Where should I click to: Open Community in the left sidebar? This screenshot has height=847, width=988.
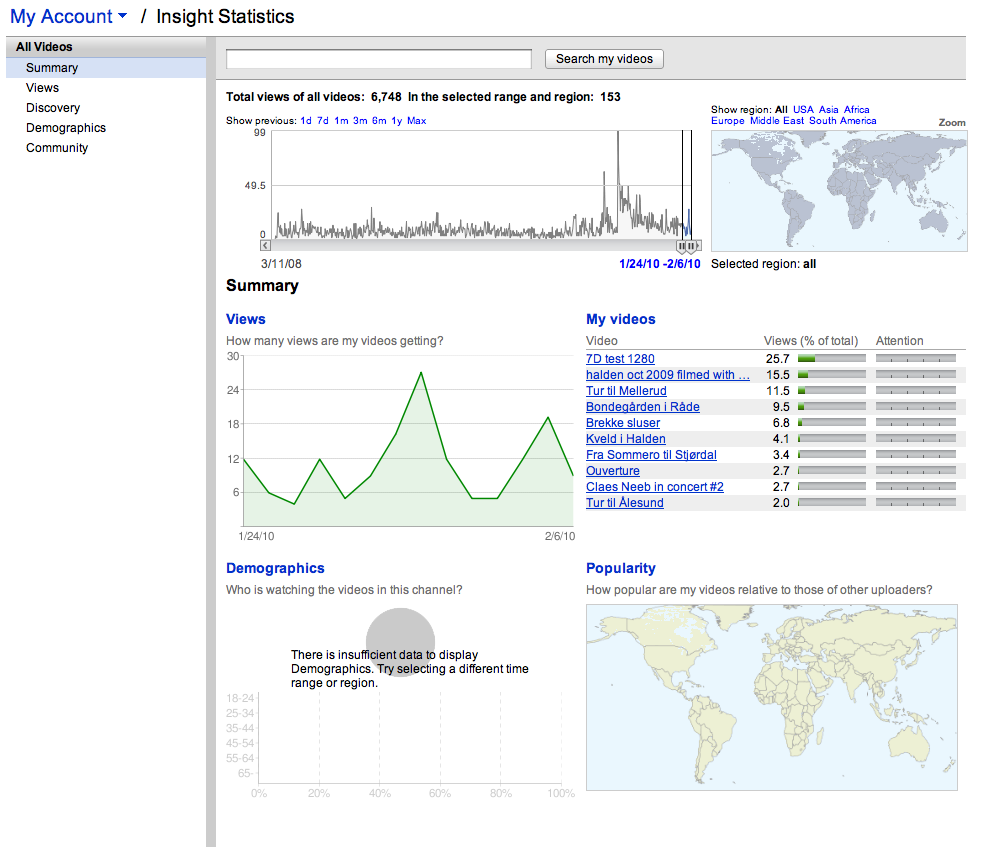tap(57, 148)
